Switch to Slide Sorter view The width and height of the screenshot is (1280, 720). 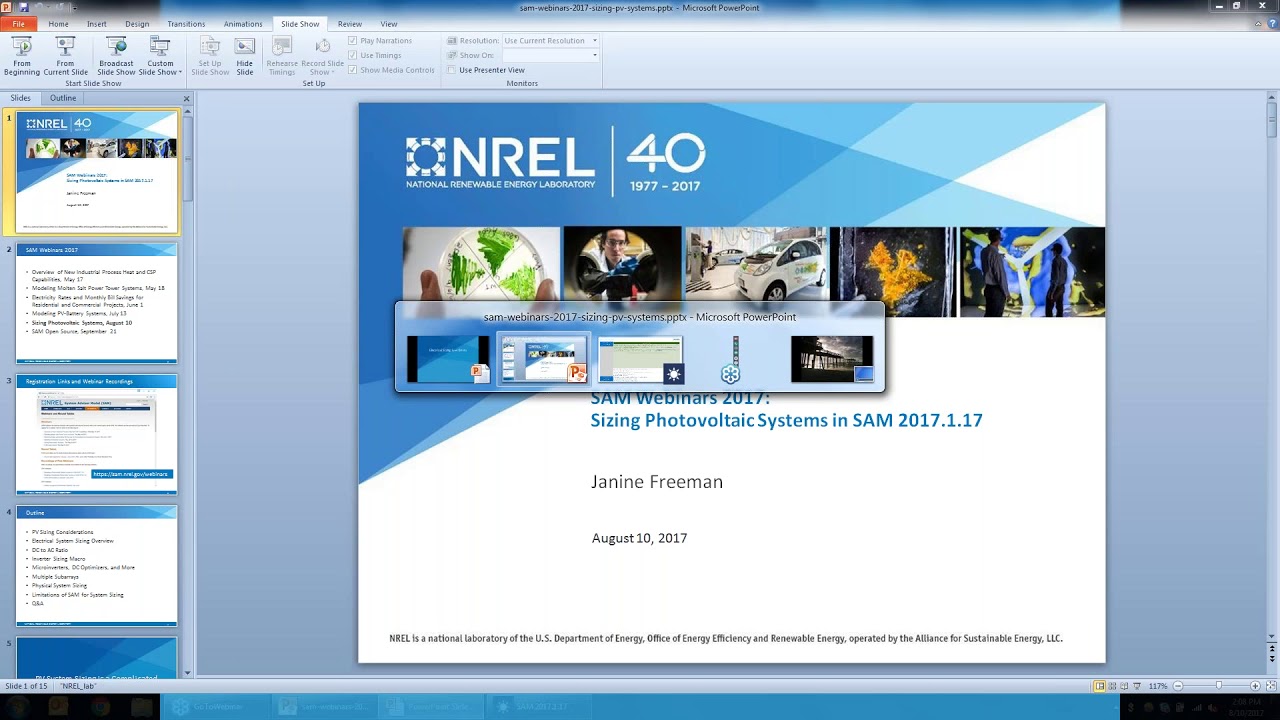[1112, 686]
